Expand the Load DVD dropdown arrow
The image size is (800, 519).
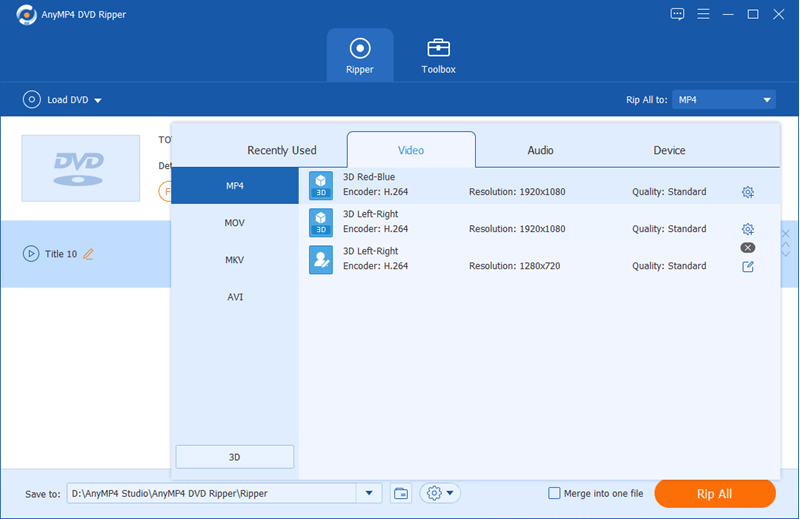pyautogui.click(x=98, y=101)
